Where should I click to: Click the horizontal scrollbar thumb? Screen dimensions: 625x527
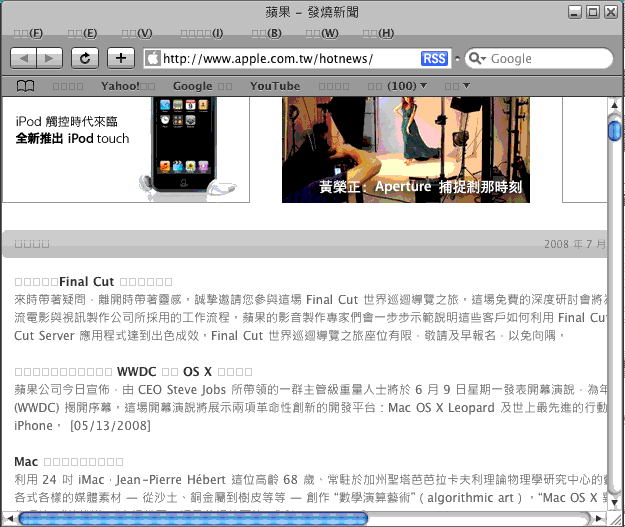point(193,518)
